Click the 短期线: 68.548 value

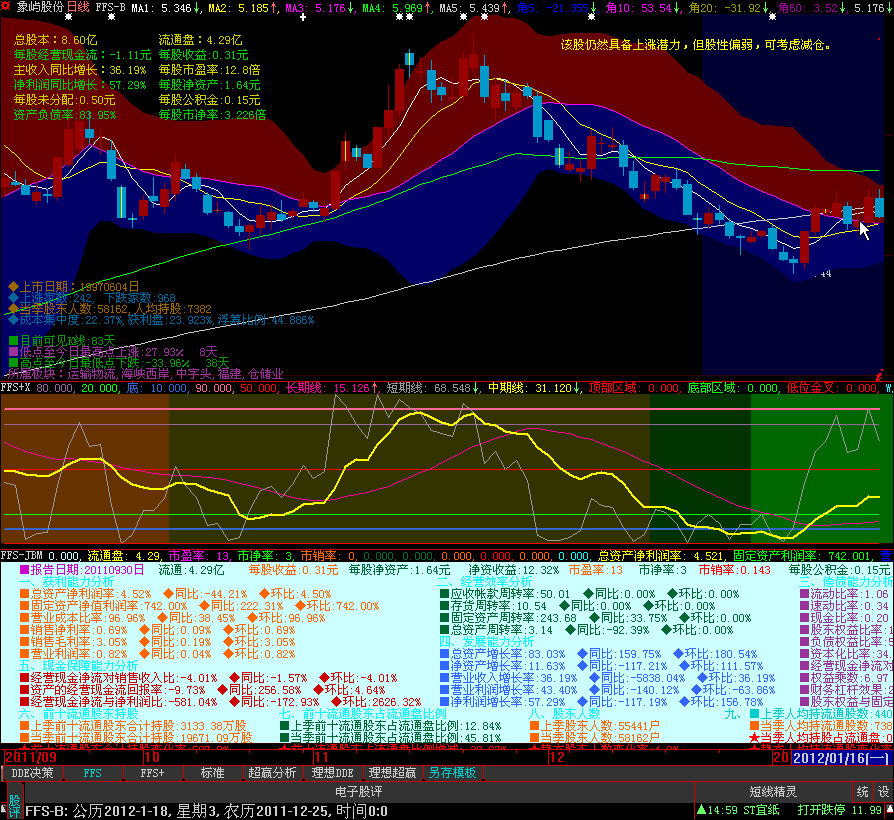click(x=433, y=388)
